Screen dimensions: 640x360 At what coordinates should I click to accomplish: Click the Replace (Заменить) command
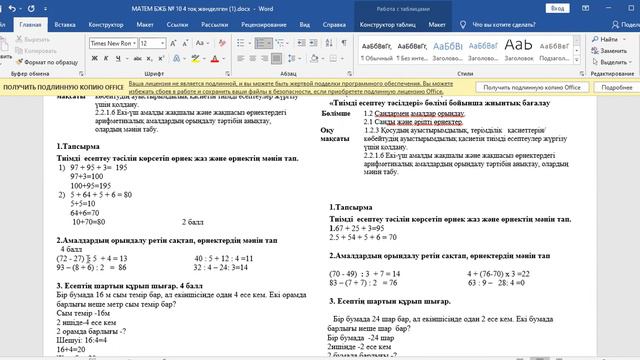[609, 51]
